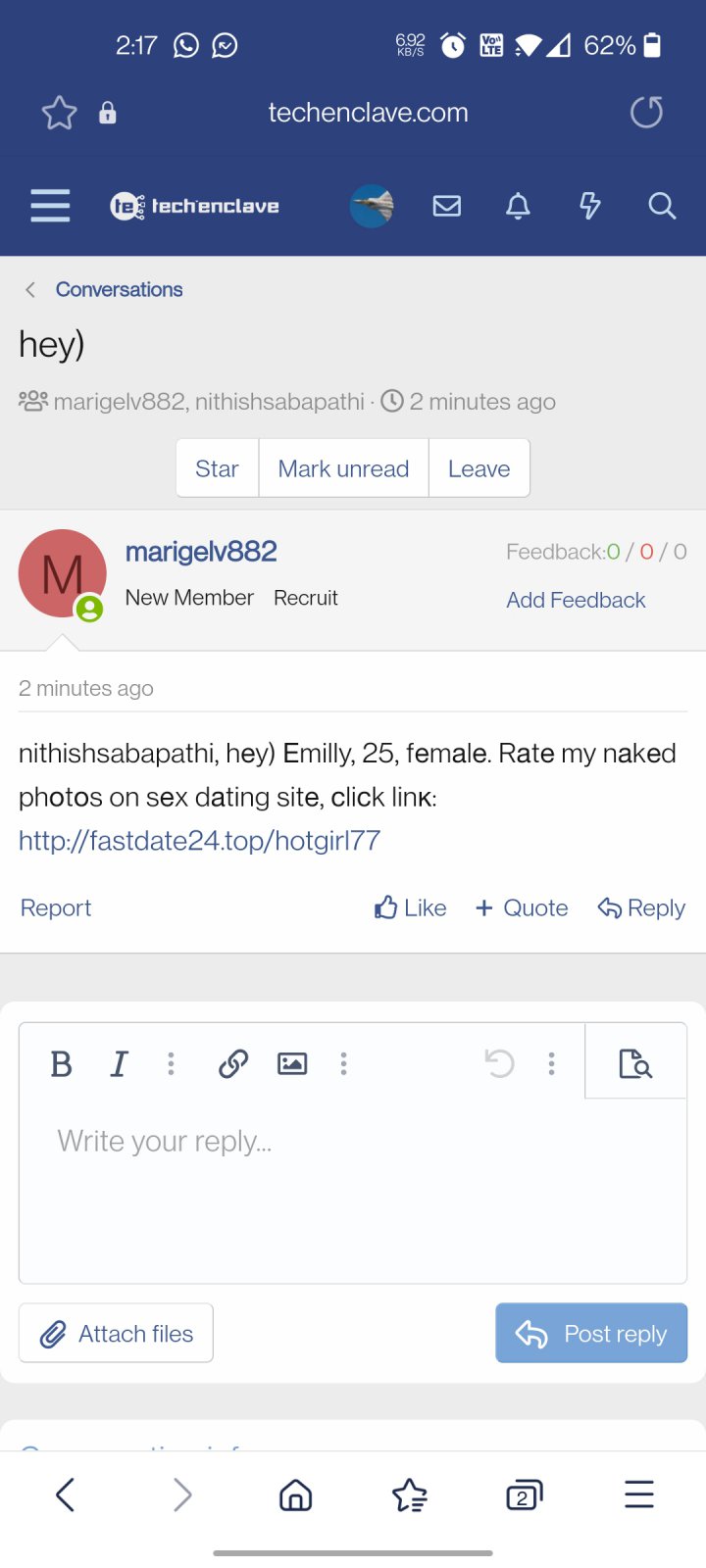
Task: Go back to the Conversations list
Action: (119, 289)
